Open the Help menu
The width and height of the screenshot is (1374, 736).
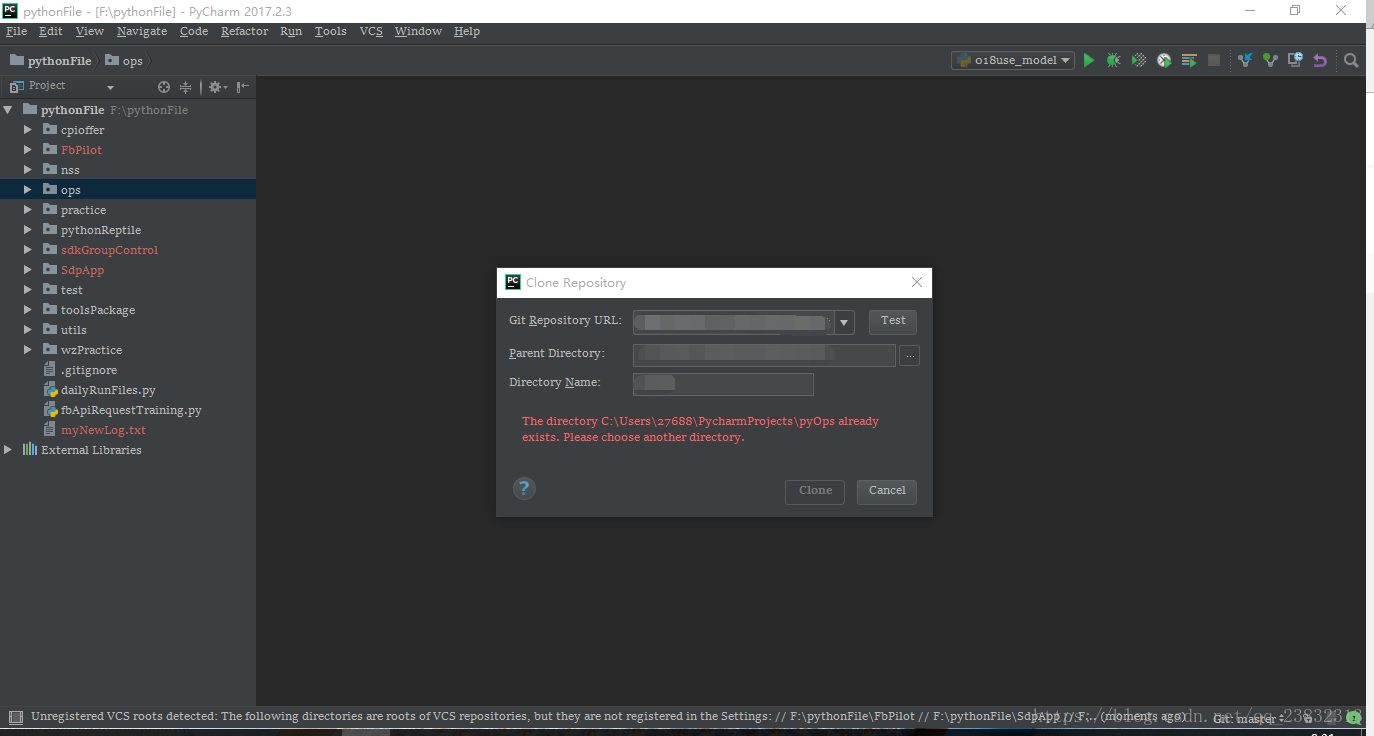tap(467, 31)
